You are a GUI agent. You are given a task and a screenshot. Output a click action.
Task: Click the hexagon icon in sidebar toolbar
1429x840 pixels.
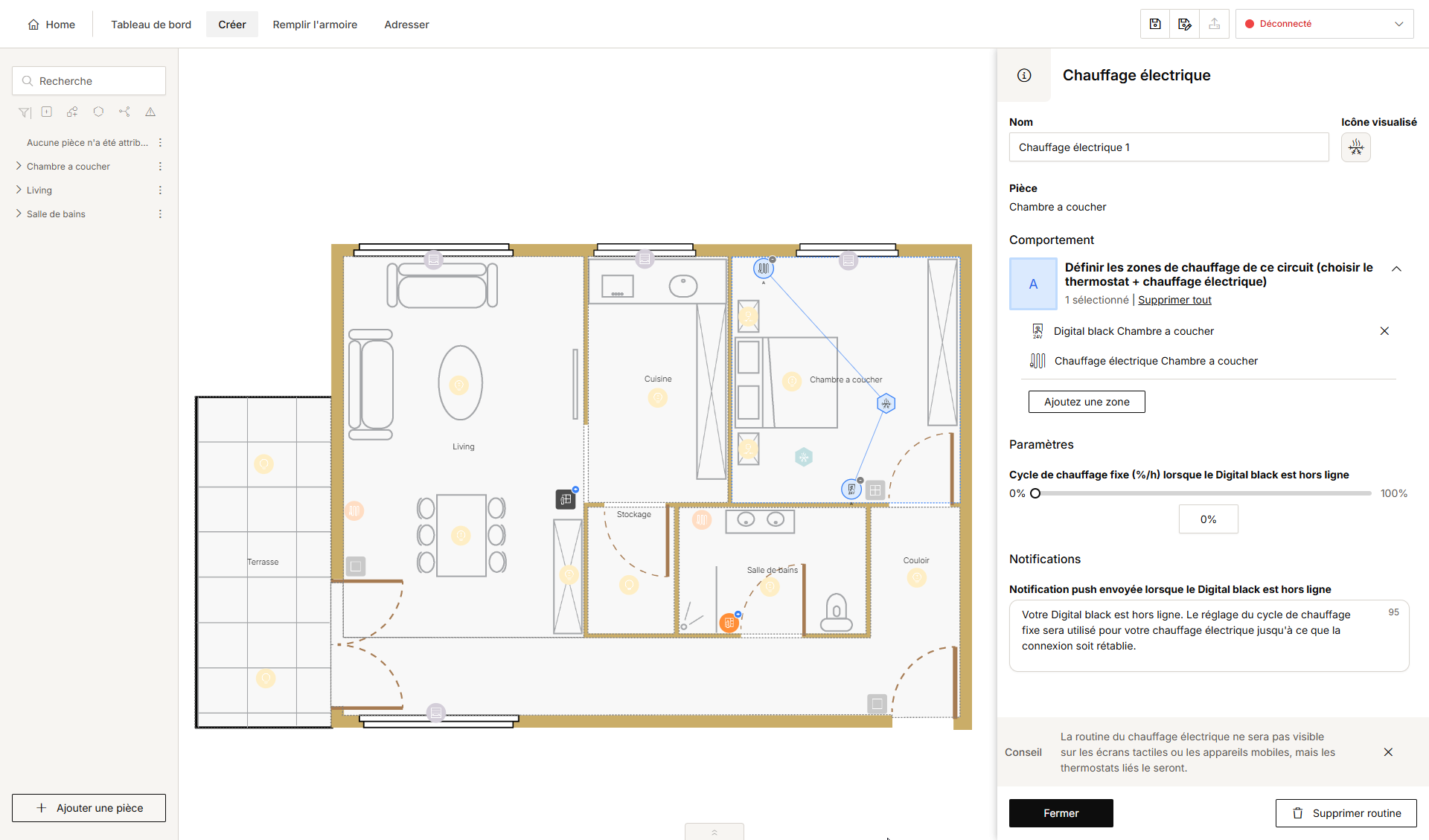pos(98,112)
